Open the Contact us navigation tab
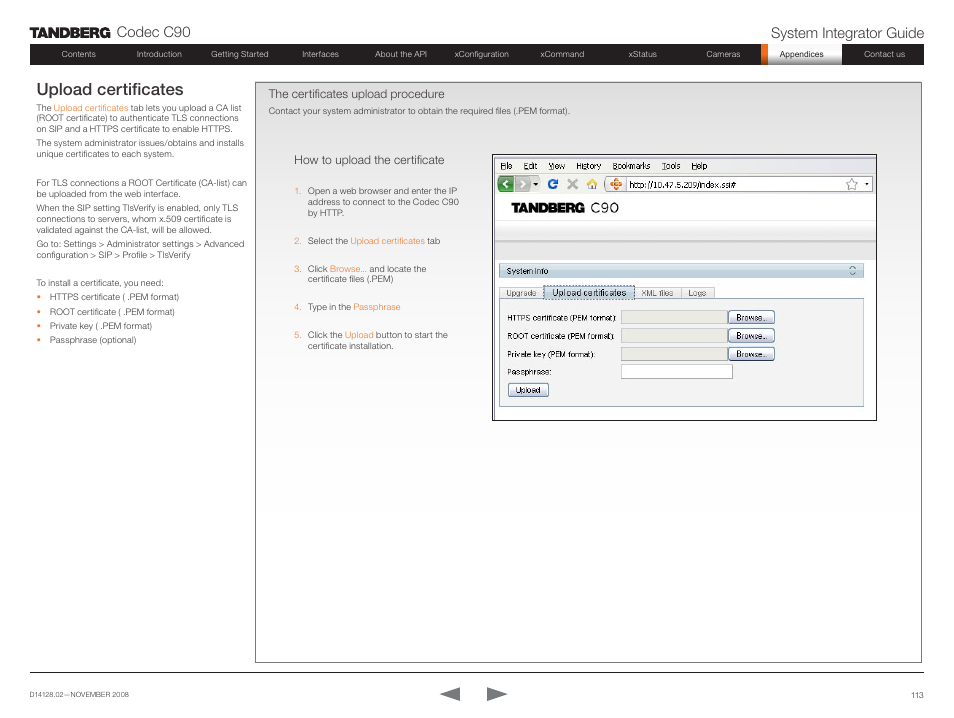 point(884,54)
